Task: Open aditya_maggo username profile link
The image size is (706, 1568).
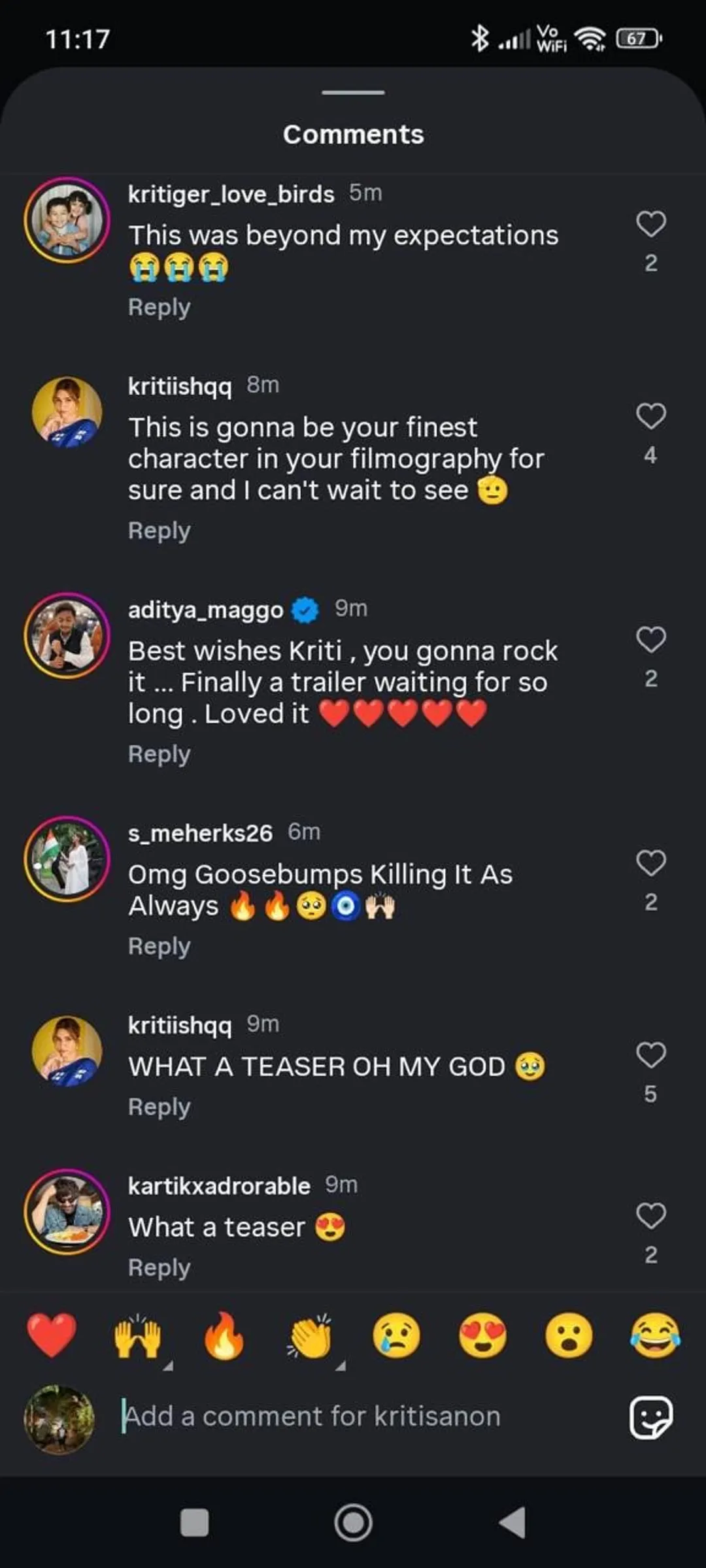Action: point(205,610)
